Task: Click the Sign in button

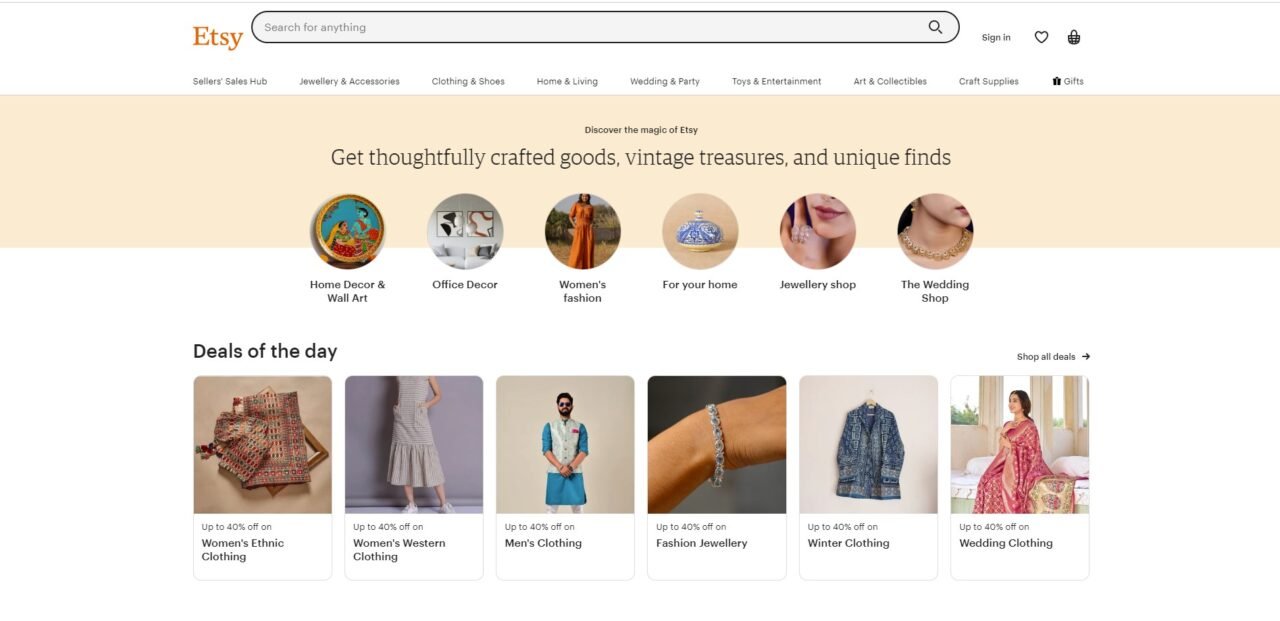Action: click(x=996, y=38)
